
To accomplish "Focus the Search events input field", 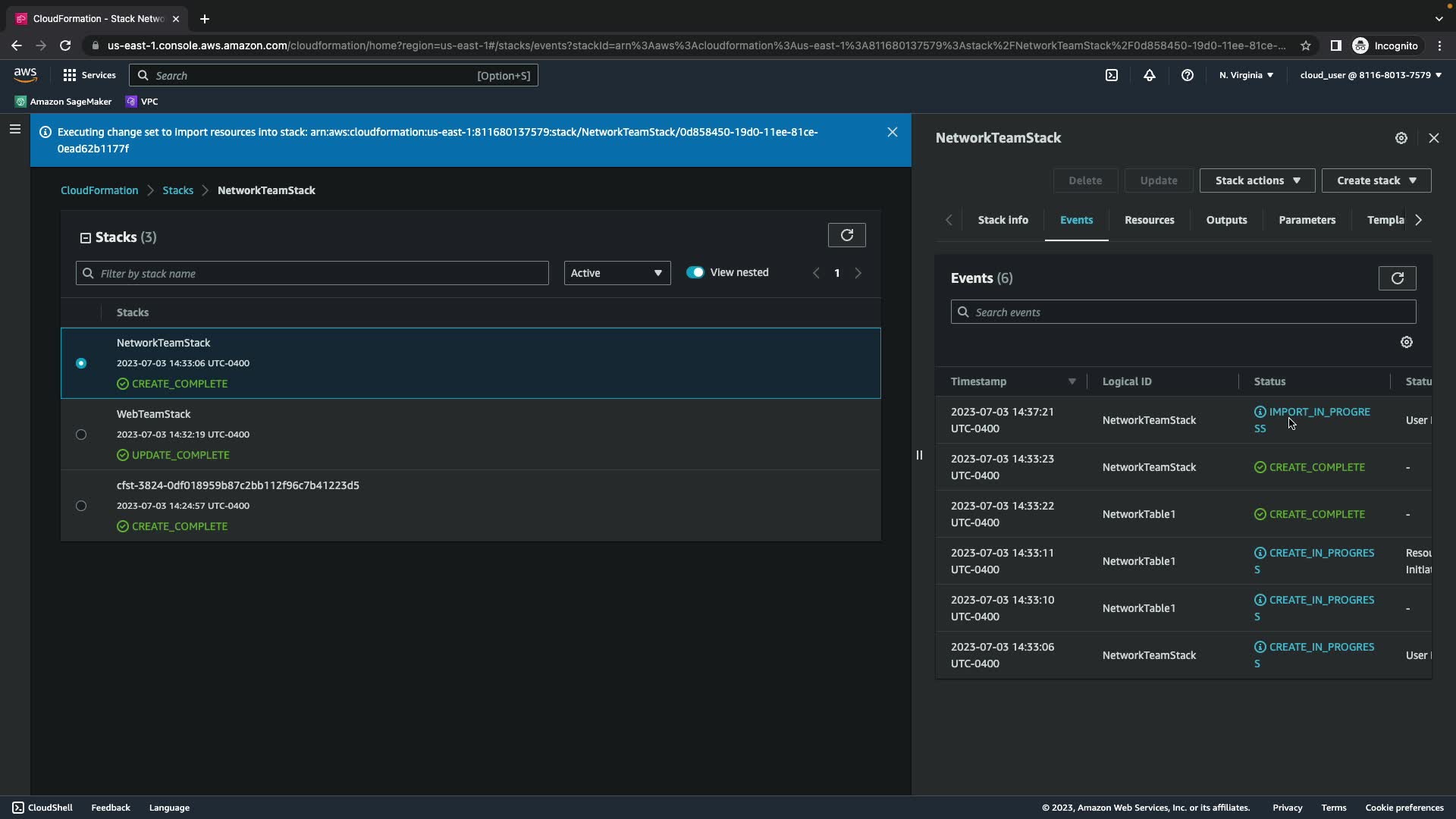I will [x=1183, y=312].
